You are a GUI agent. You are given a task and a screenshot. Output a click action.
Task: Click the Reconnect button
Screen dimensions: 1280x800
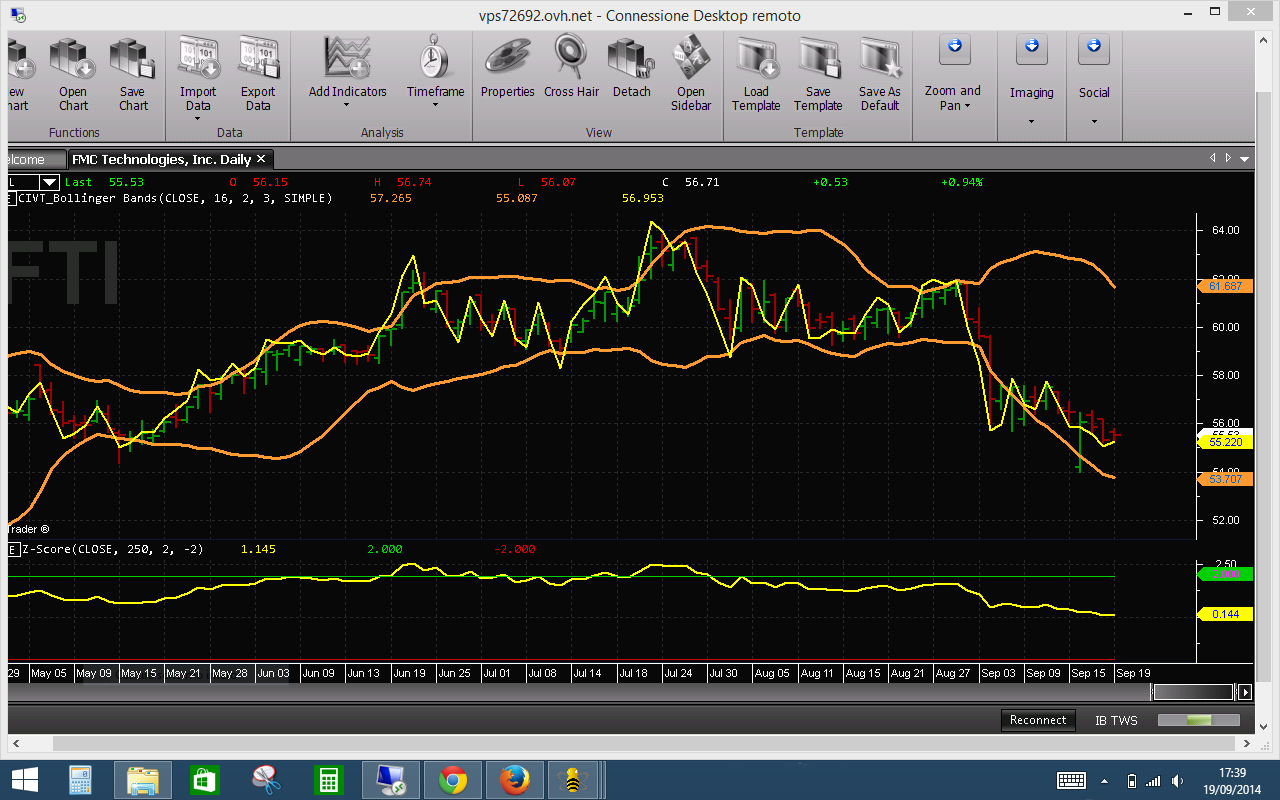[x=1038, y=720]
